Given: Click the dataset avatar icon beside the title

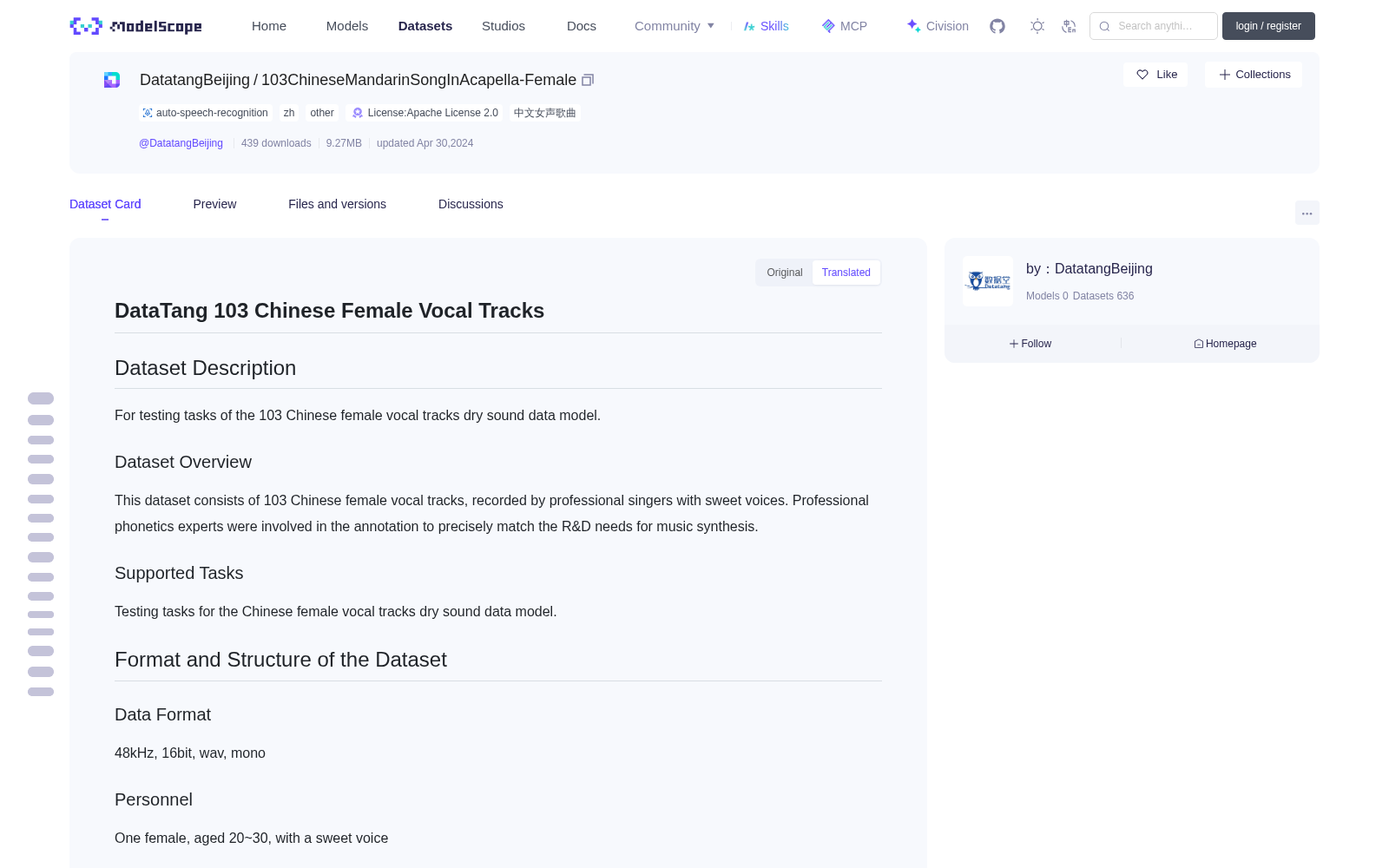Looking at the screenshot, I should click(x=112, y=80).
